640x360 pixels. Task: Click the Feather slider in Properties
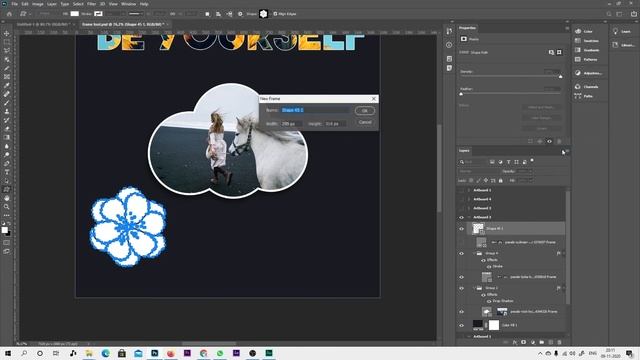click(511, 94)
